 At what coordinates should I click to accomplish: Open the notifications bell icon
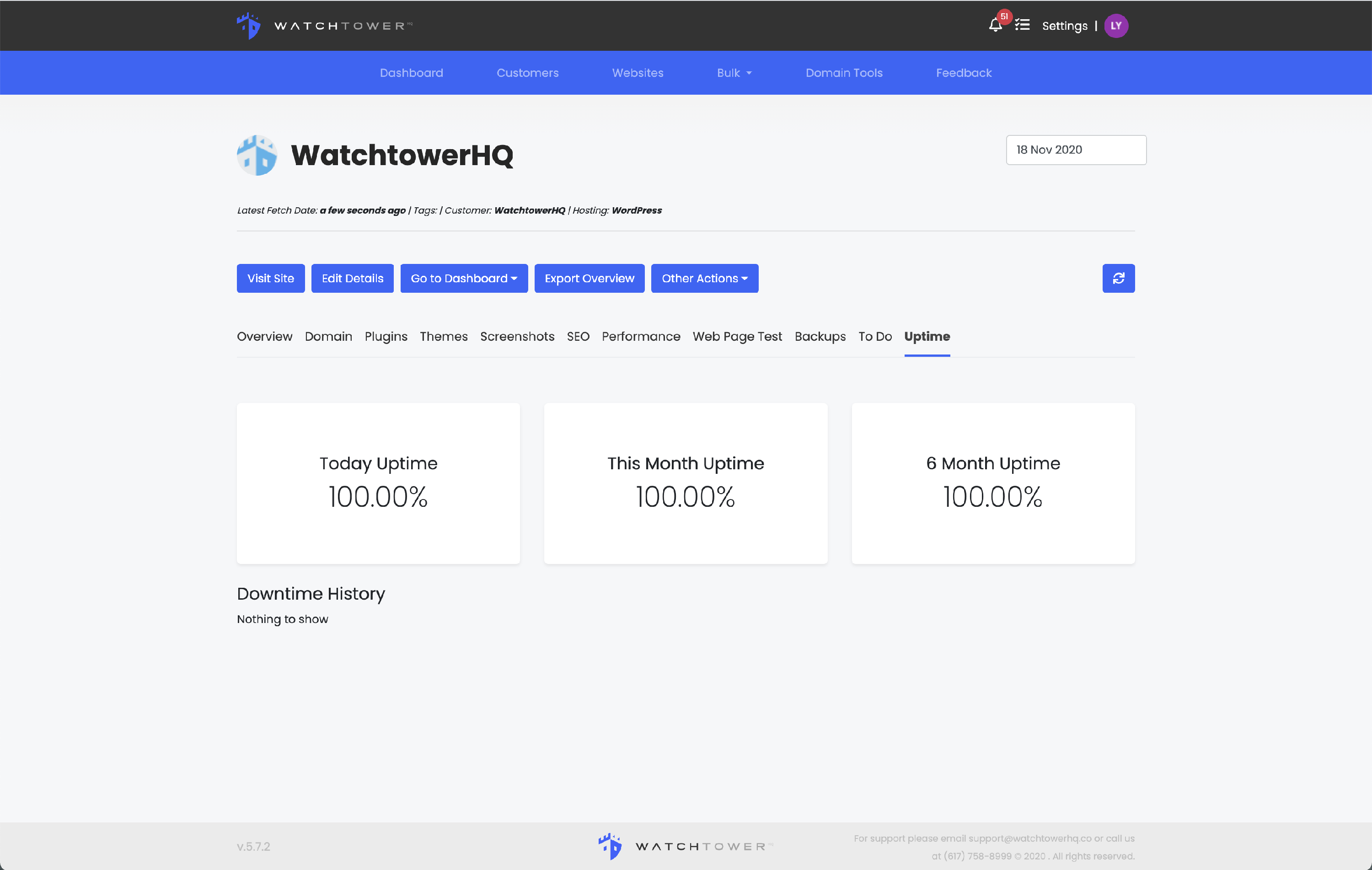coord(995,26)
